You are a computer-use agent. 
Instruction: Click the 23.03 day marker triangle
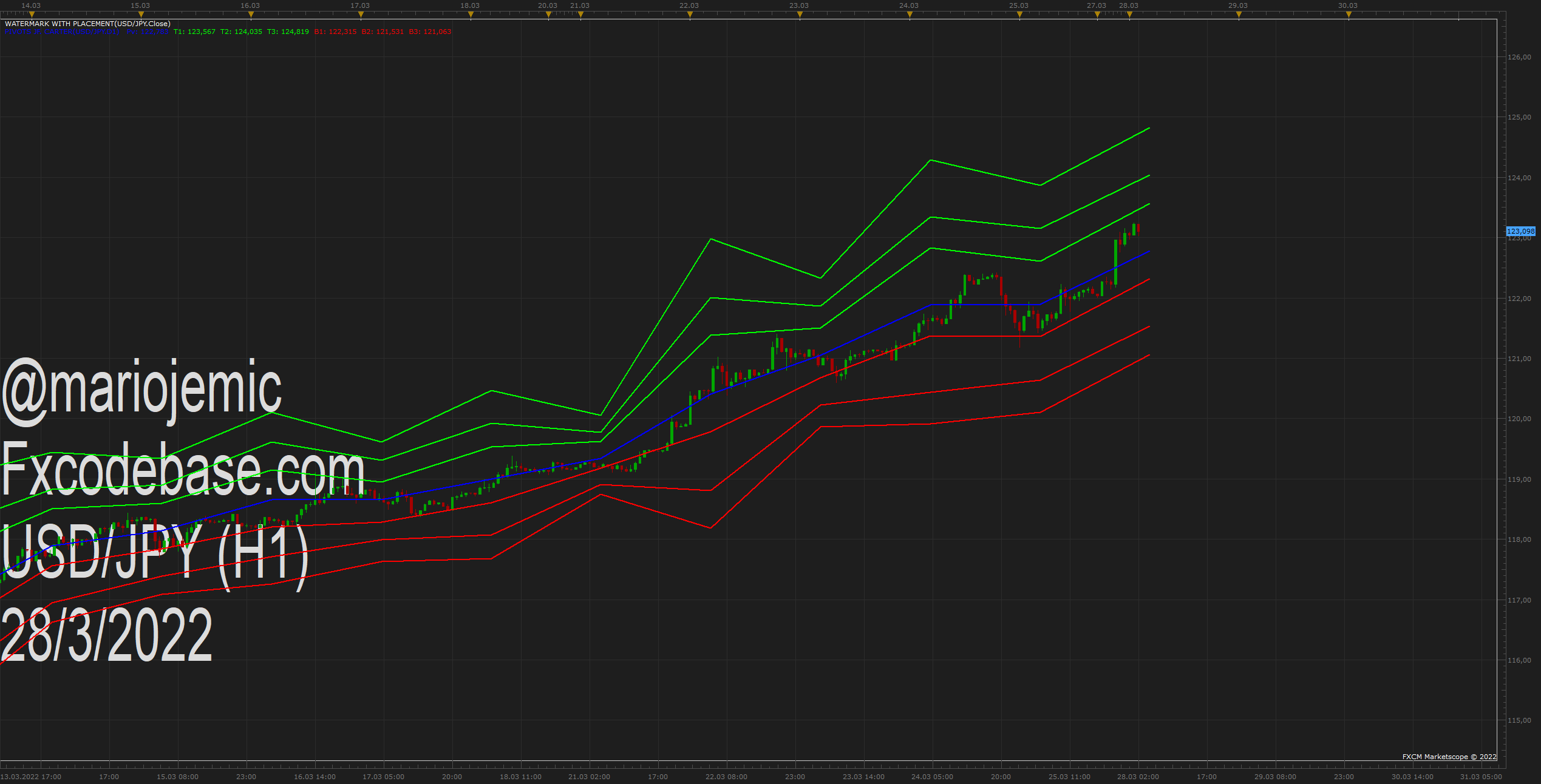point(800,15)
